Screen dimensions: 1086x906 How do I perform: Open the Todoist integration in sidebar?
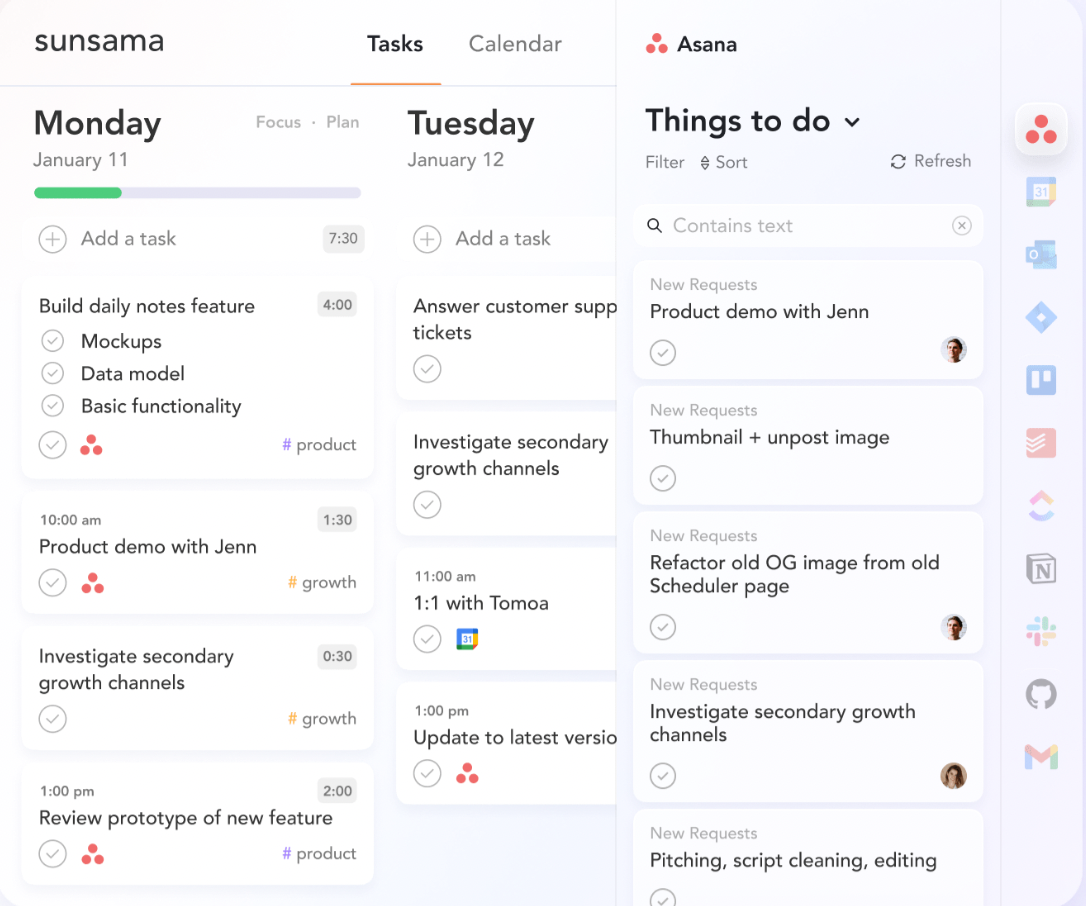pos(1041,443)
